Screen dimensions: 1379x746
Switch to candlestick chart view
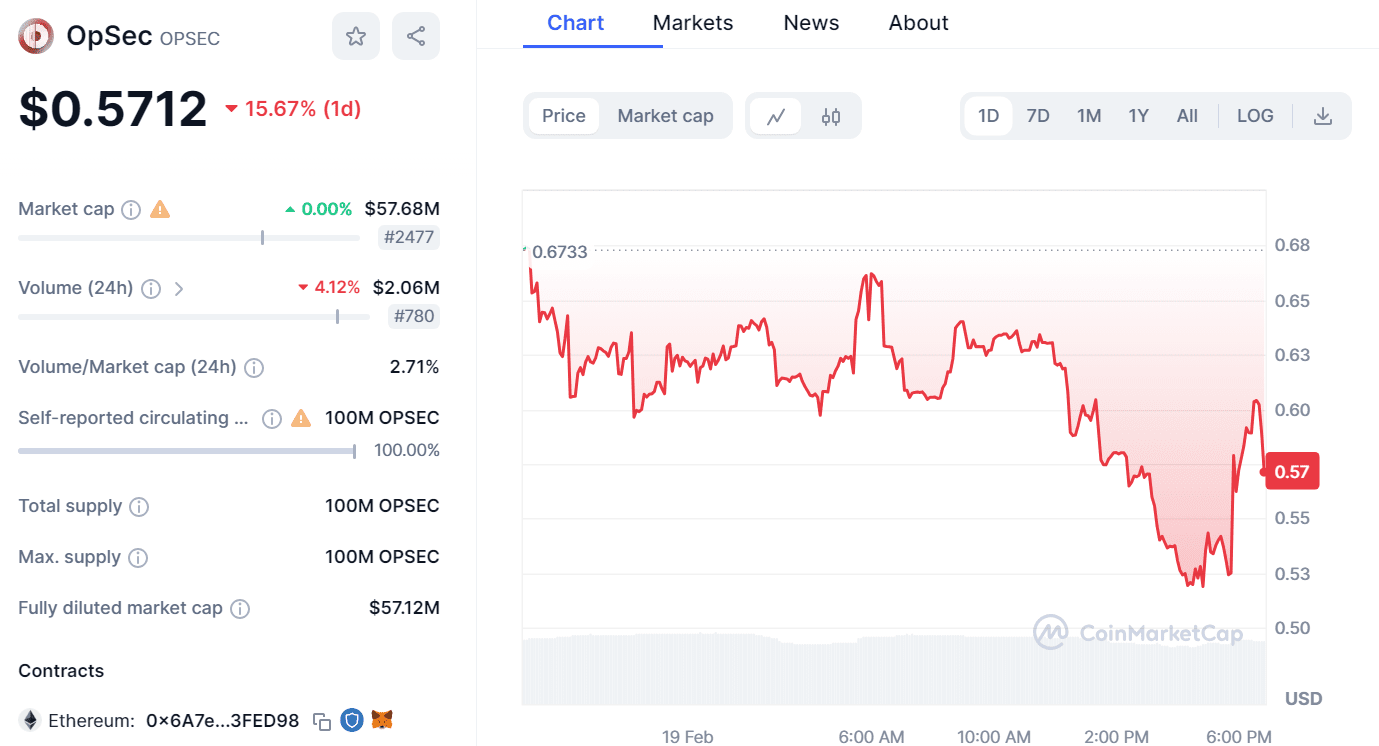point(831,116)
